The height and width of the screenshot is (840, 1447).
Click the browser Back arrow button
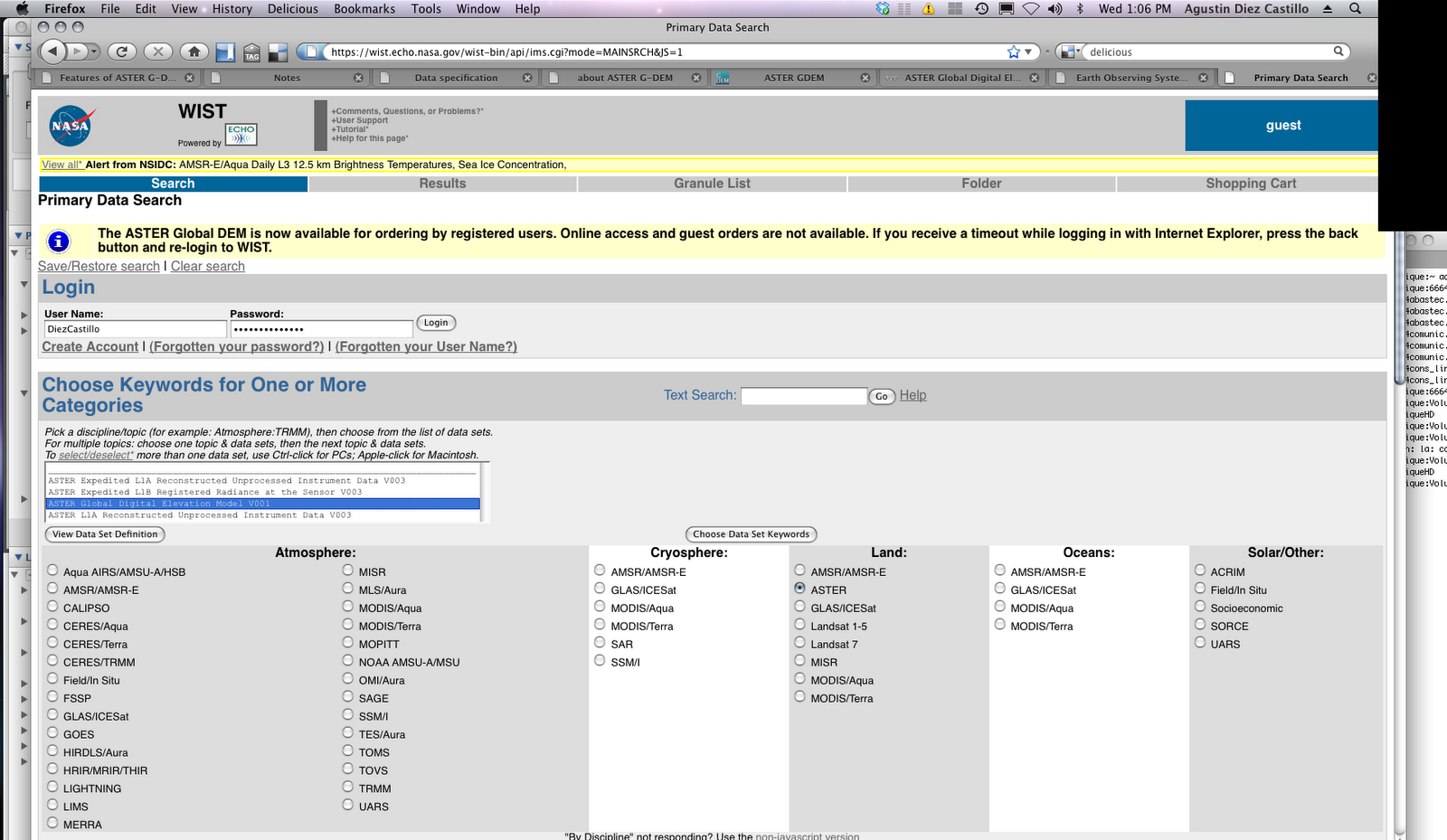[x=53, y=52]
